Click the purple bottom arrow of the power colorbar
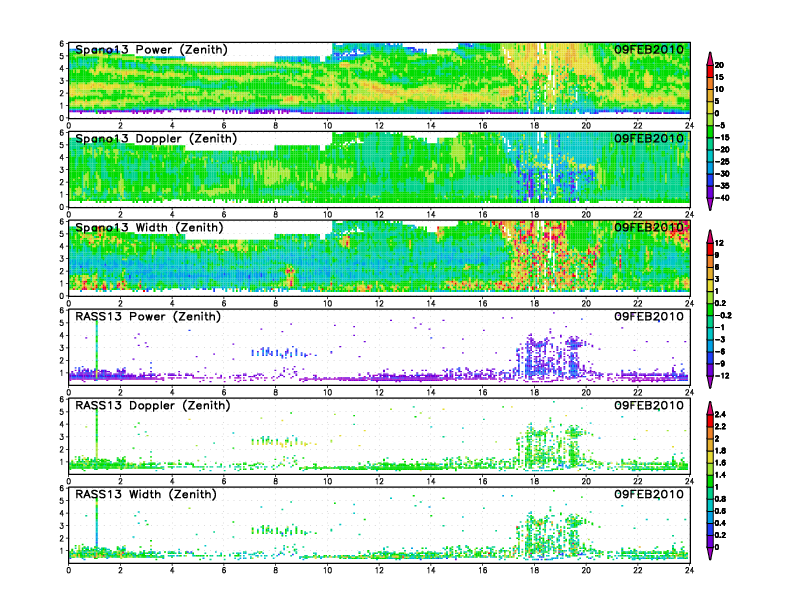The width and height of the screenshot is (792, 612). [x=710, y=204]
